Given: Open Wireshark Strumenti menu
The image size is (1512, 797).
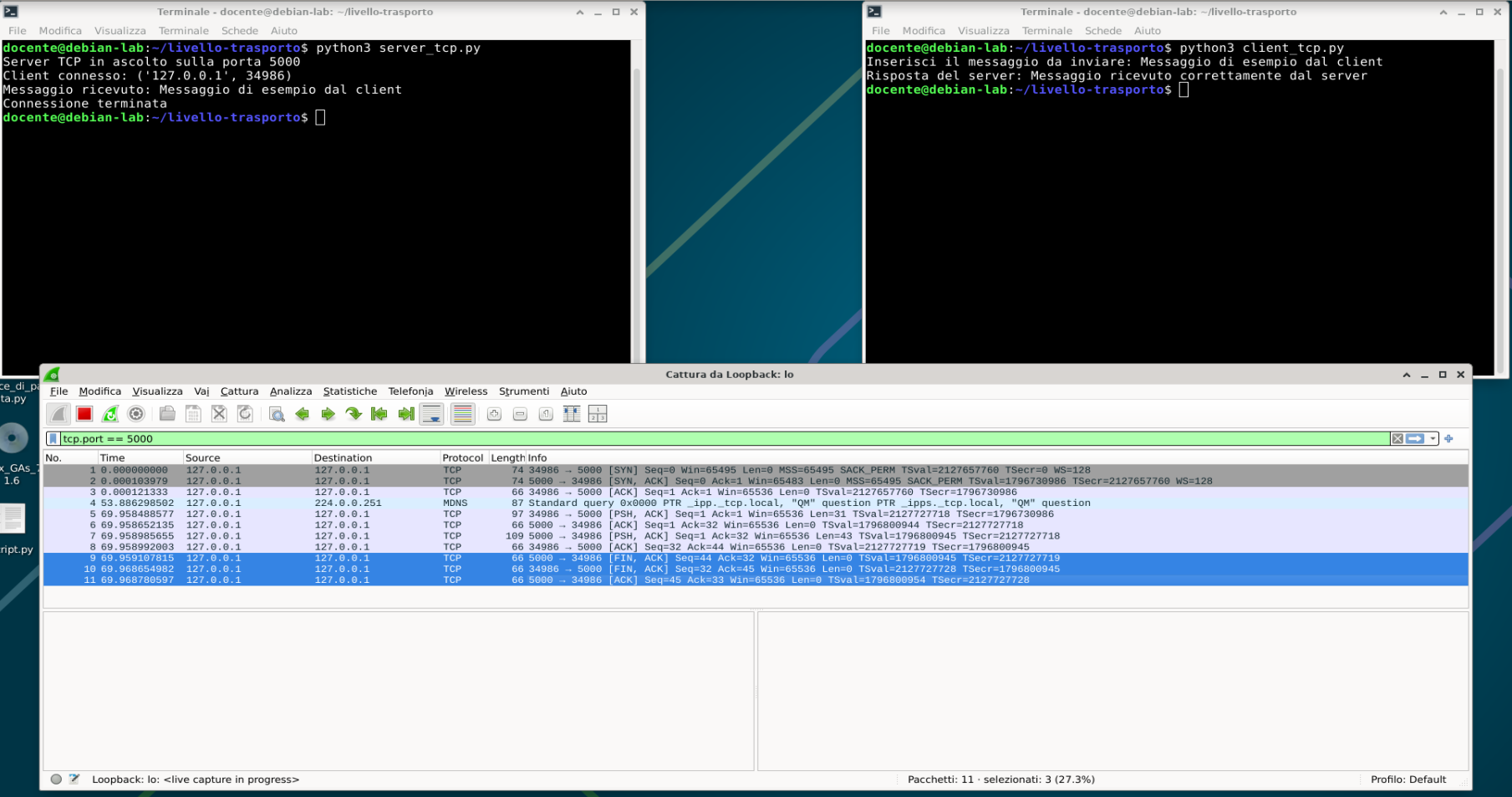Looking at the screenshot, I should [524, 391].
